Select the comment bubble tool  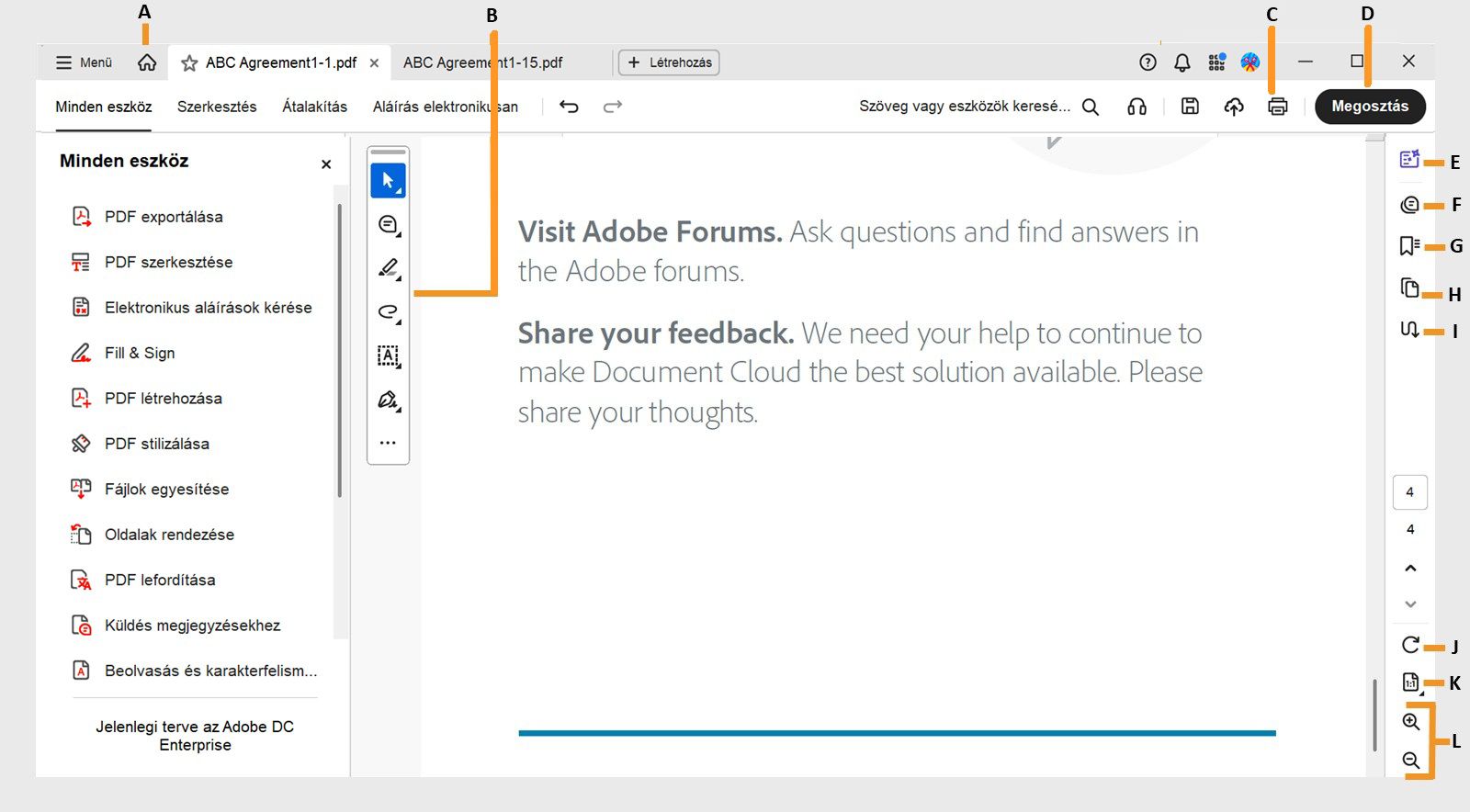pyautogui.click(x=389, y=224)
